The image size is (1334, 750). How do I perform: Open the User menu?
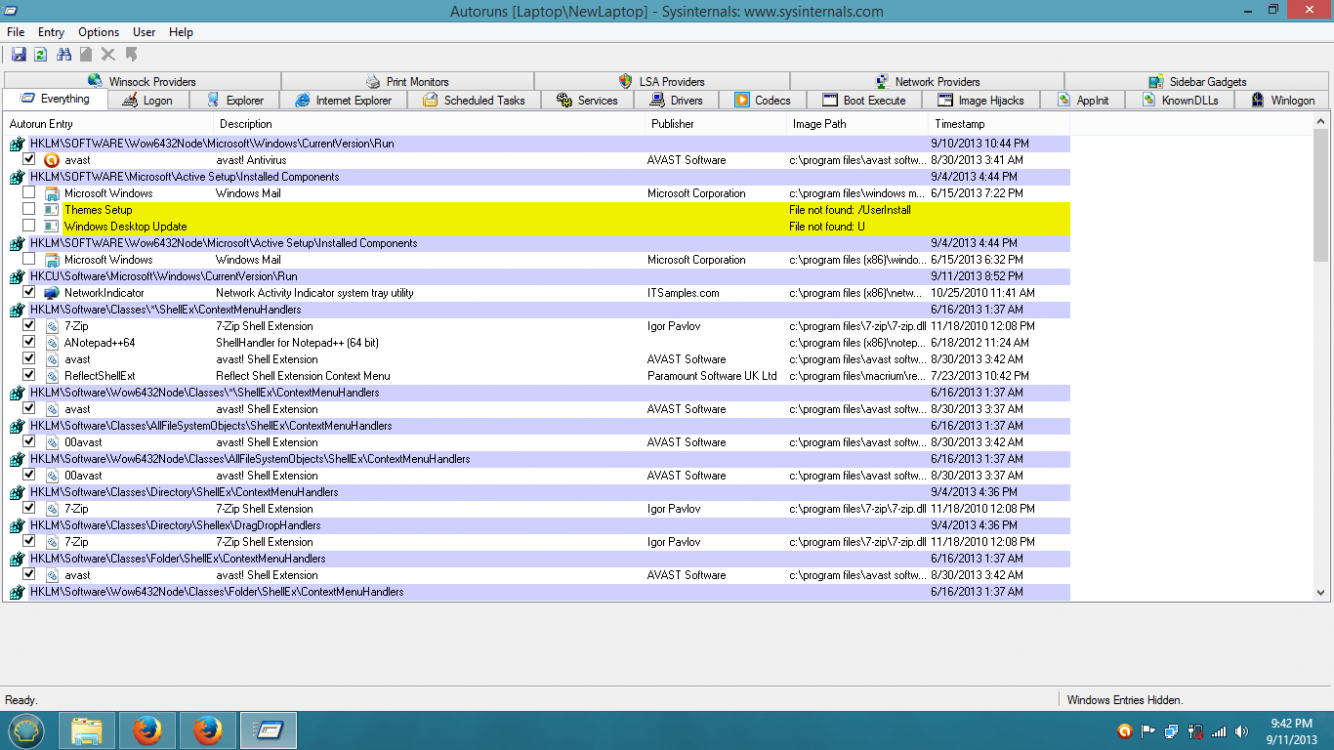(x=144, y=32)
